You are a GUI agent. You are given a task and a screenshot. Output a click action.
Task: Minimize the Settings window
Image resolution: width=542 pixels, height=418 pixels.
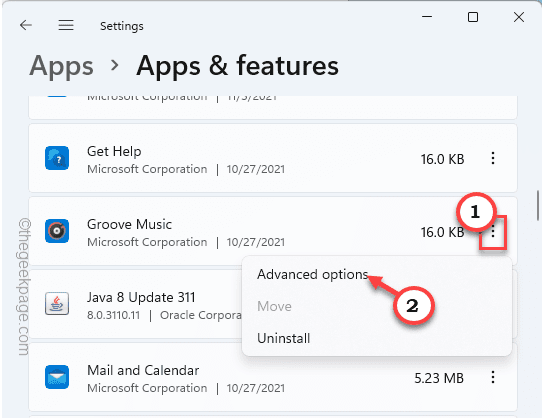tap(427, 17)
